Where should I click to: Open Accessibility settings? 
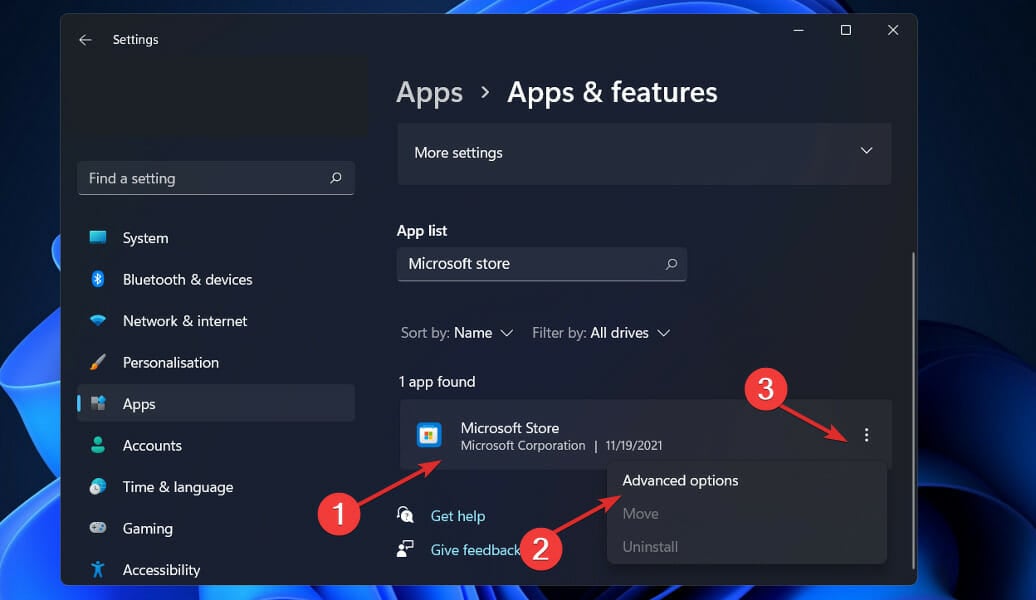tap(216, 570)
